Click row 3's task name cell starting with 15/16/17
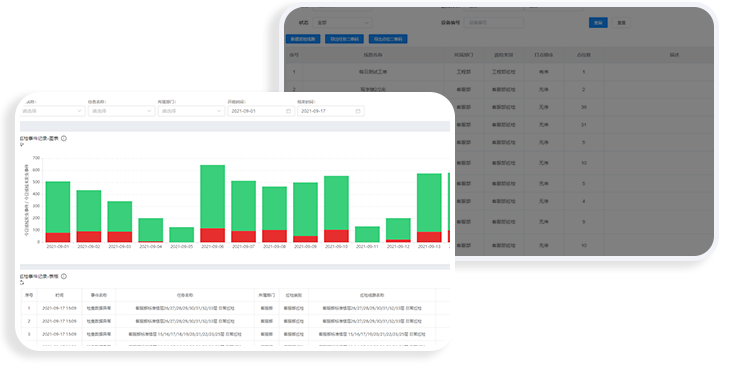The width and height of the screenshot is (730, 370). click(x=185, y=334)
